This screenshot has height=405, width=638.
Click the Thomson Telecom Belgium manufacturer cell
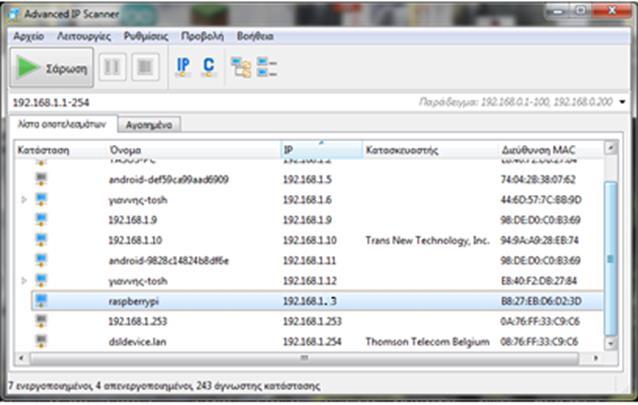tap(427, 342)
